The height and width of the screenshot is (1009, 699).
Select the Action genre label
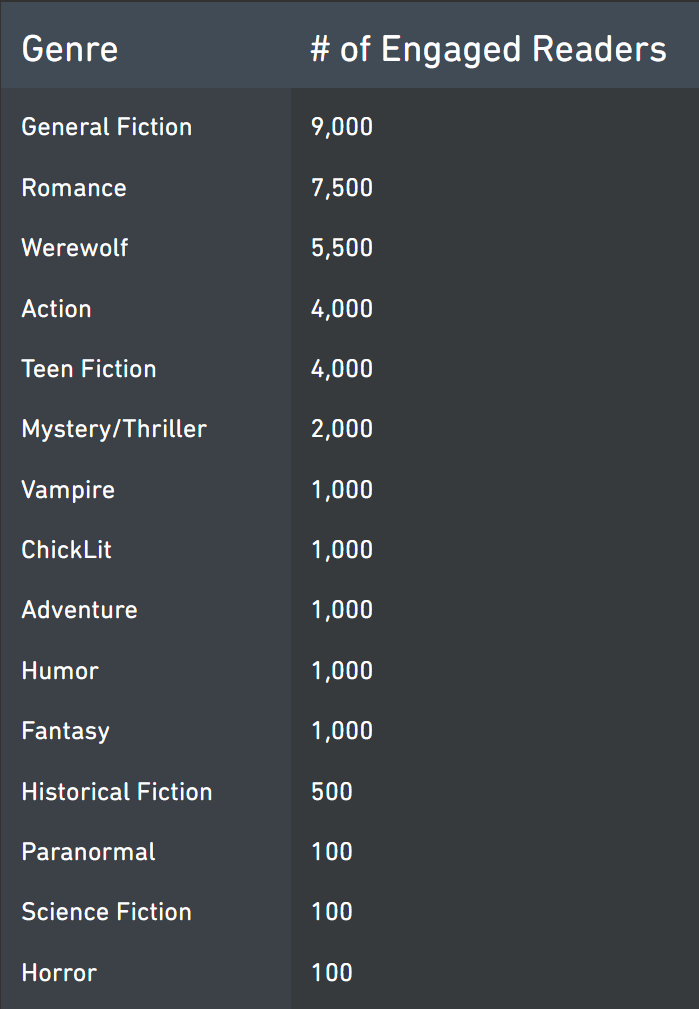57,309
